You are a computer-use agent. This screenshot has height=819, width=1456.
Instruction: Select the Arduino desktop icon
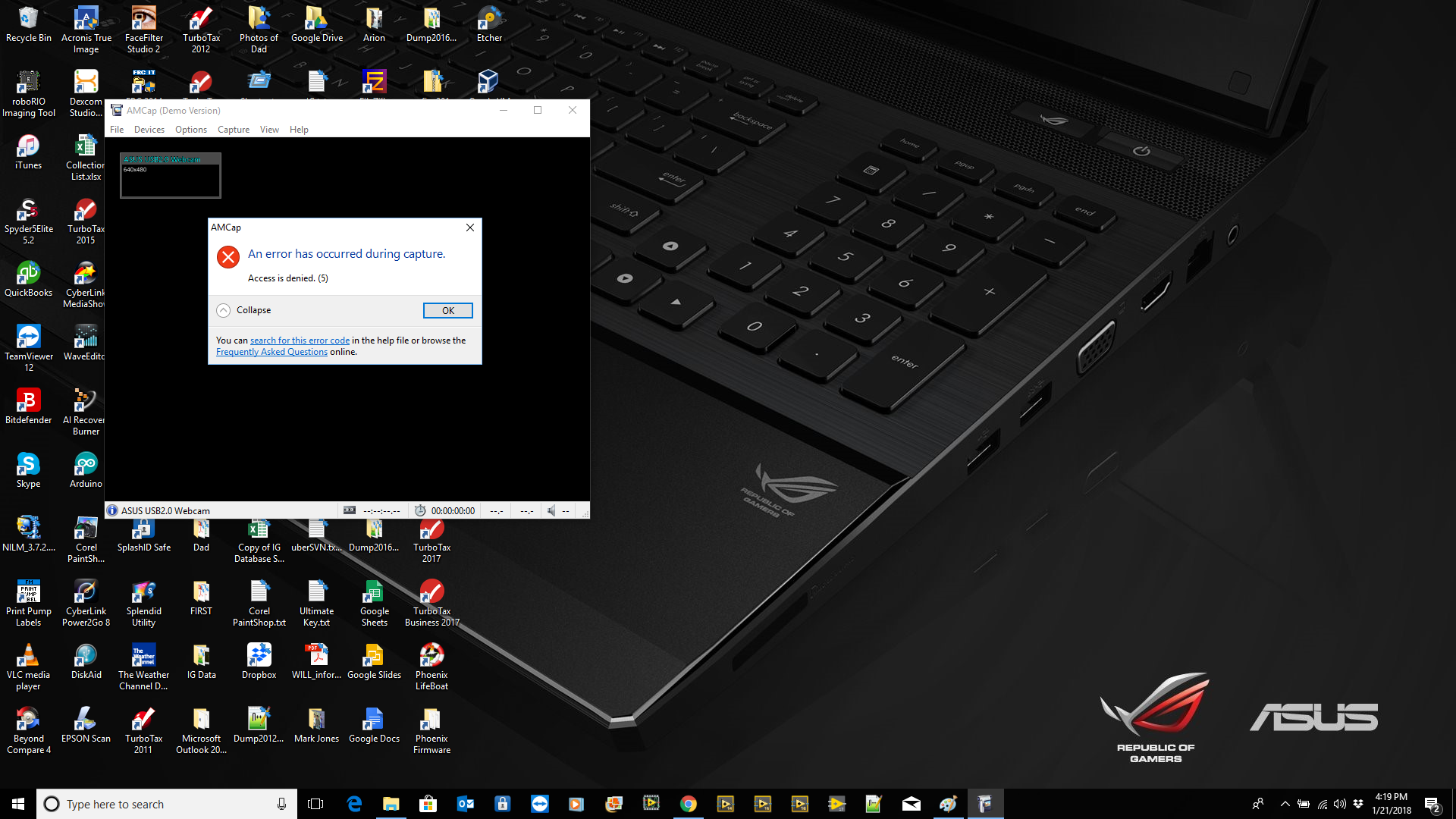pos(86,470)
